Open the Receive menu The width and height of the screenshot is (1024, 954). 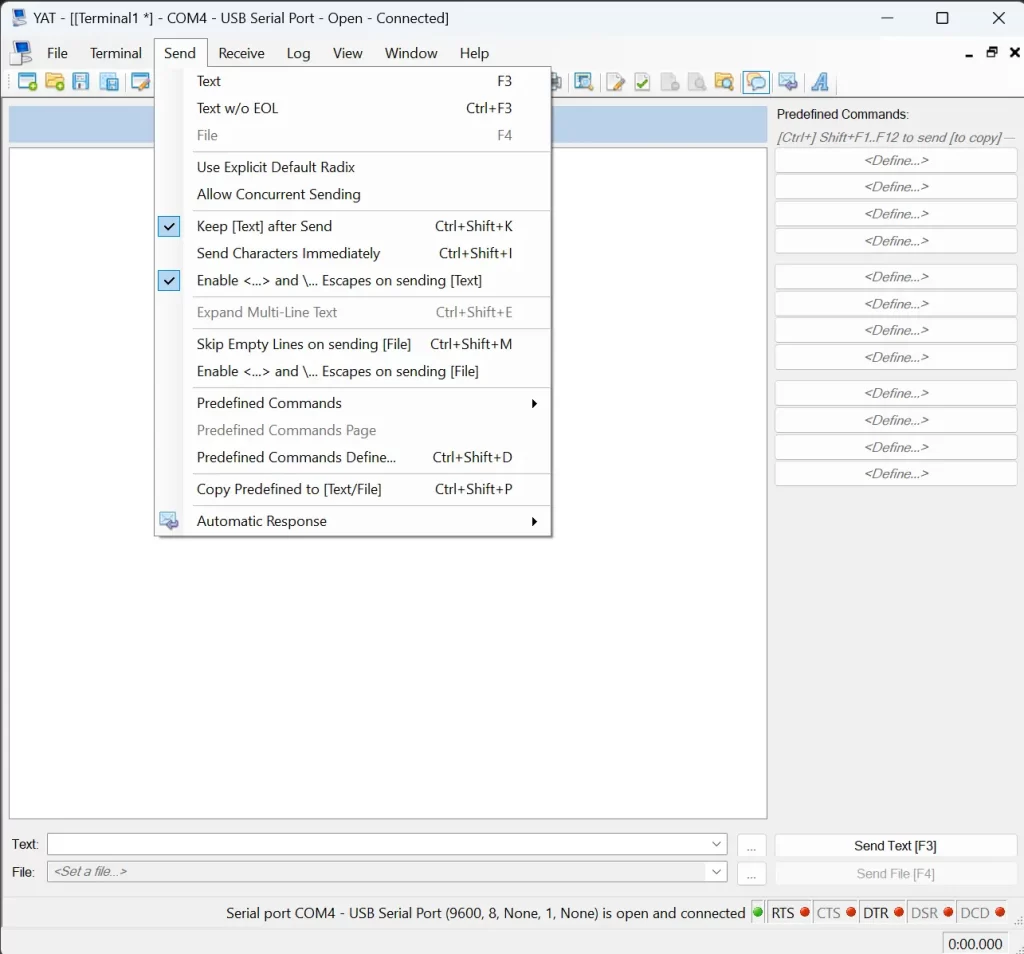click(x=242, y=53)
